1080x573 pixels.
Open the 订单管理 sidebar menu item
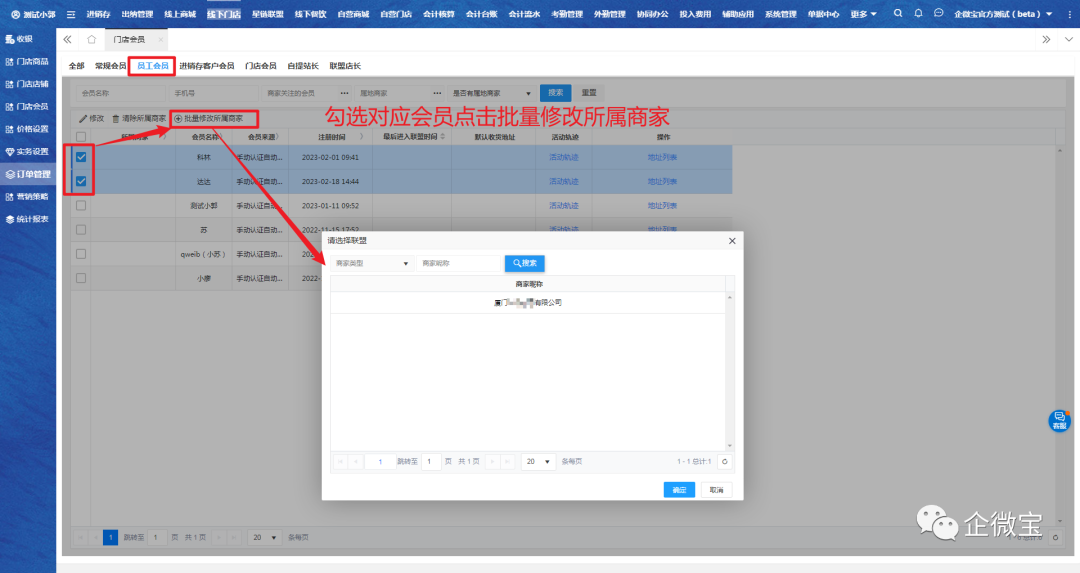click(x=28, y=174)
